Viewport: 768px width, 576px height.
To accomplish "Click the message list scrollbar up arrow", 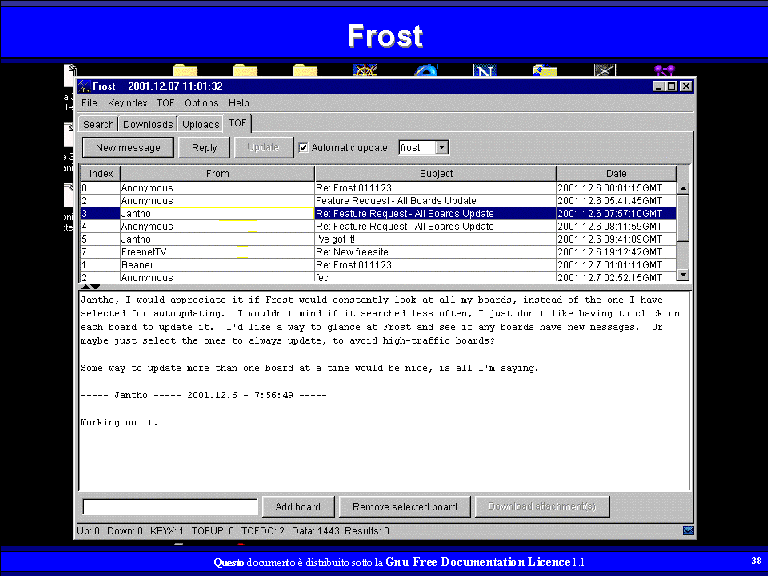I will (683, 188).
